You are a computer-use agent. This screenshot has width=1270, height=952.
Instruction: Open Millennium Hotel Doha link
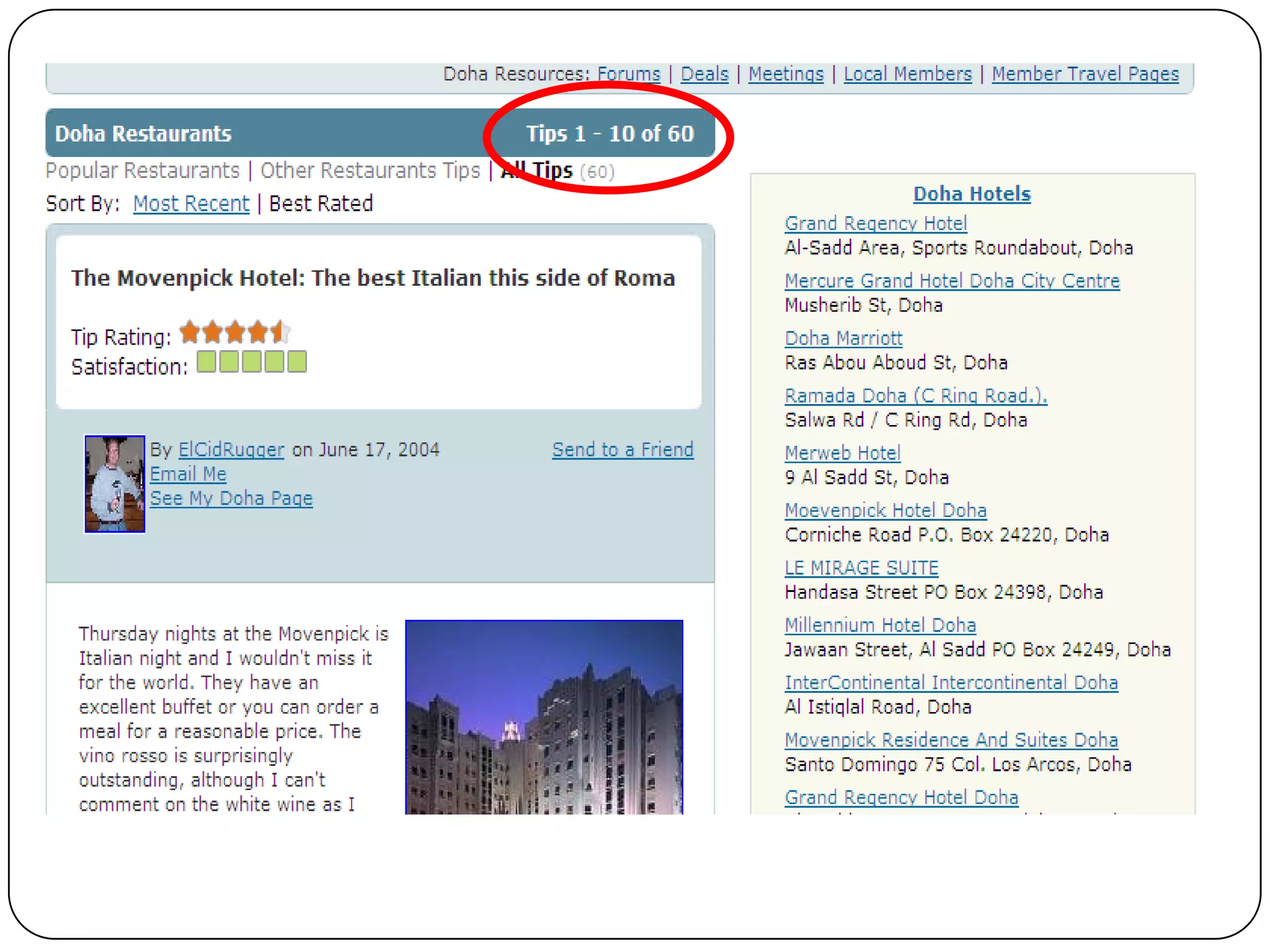coord(880,625)
